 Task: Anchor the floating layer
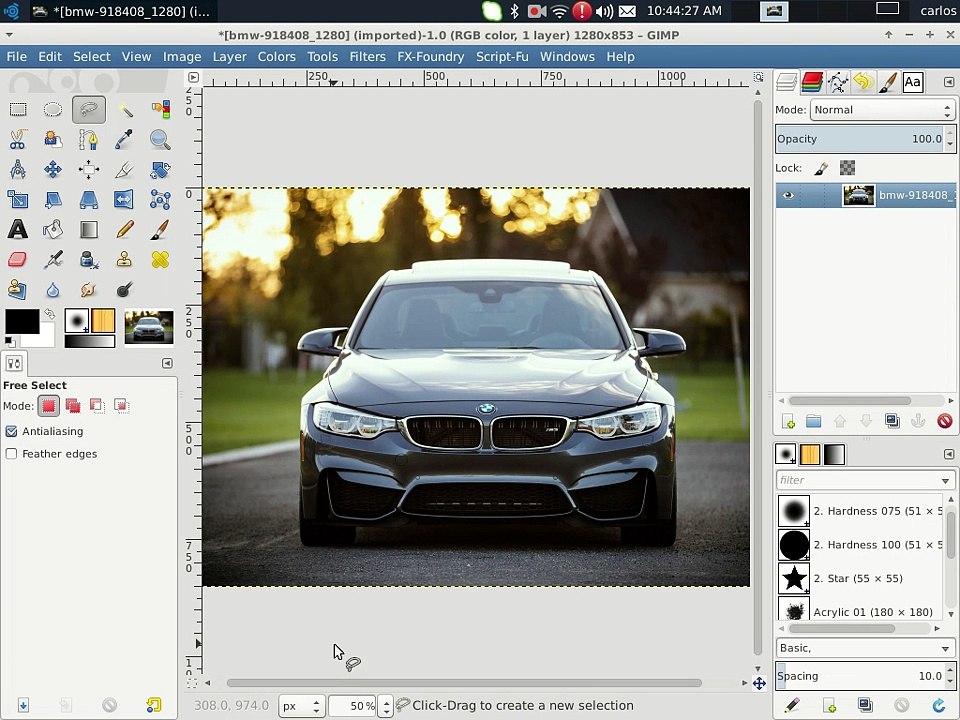(x=918, y=421)
